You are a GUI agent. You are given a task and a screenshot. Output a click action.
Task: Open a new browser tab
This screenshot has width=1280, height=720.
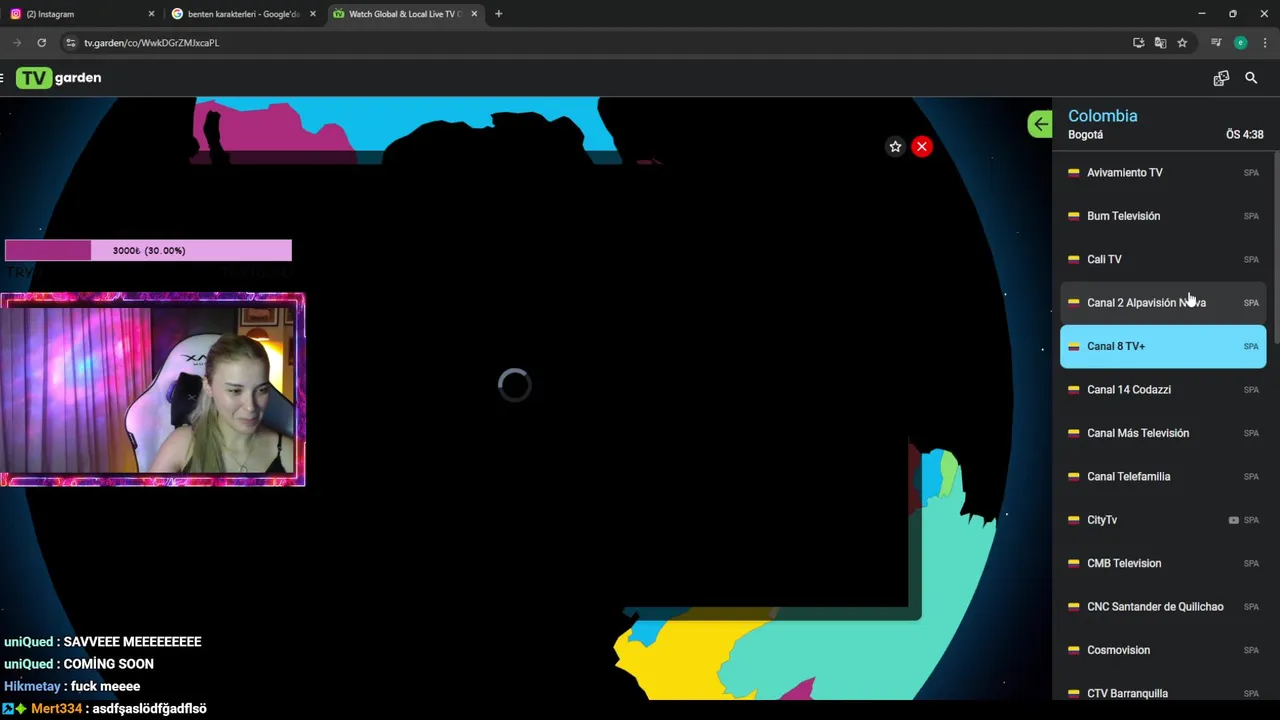tap(498, 14)
